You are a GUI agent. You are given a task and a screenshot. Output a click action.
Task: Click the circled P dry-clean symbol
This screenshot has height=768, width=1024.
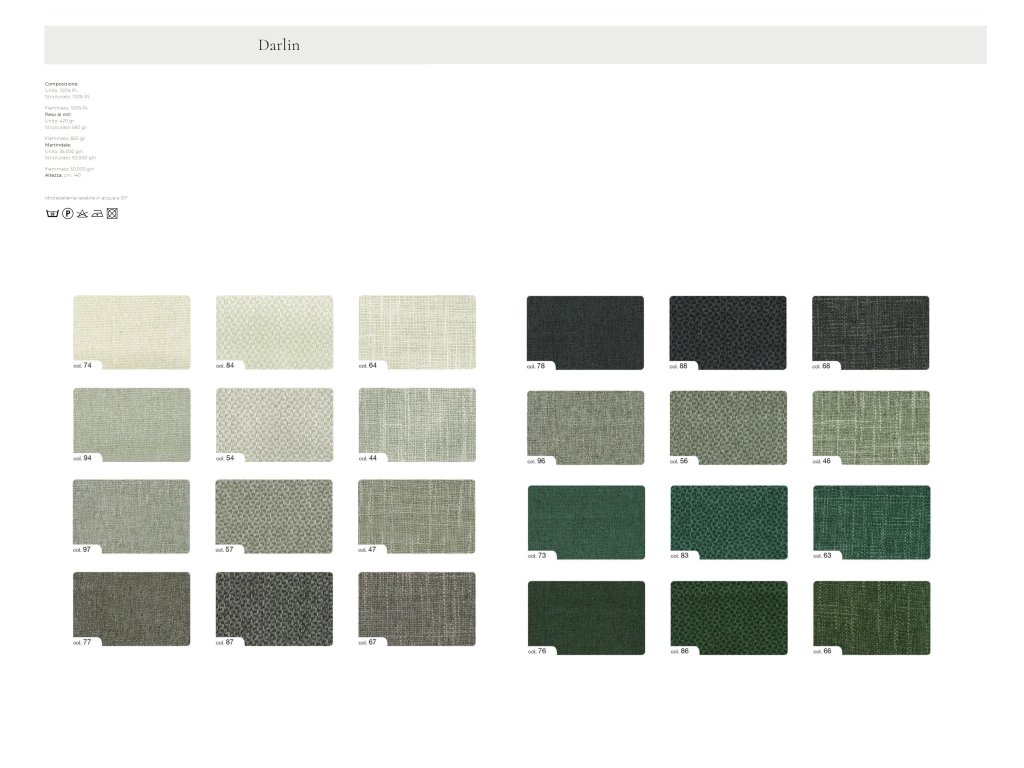[68, 213]
